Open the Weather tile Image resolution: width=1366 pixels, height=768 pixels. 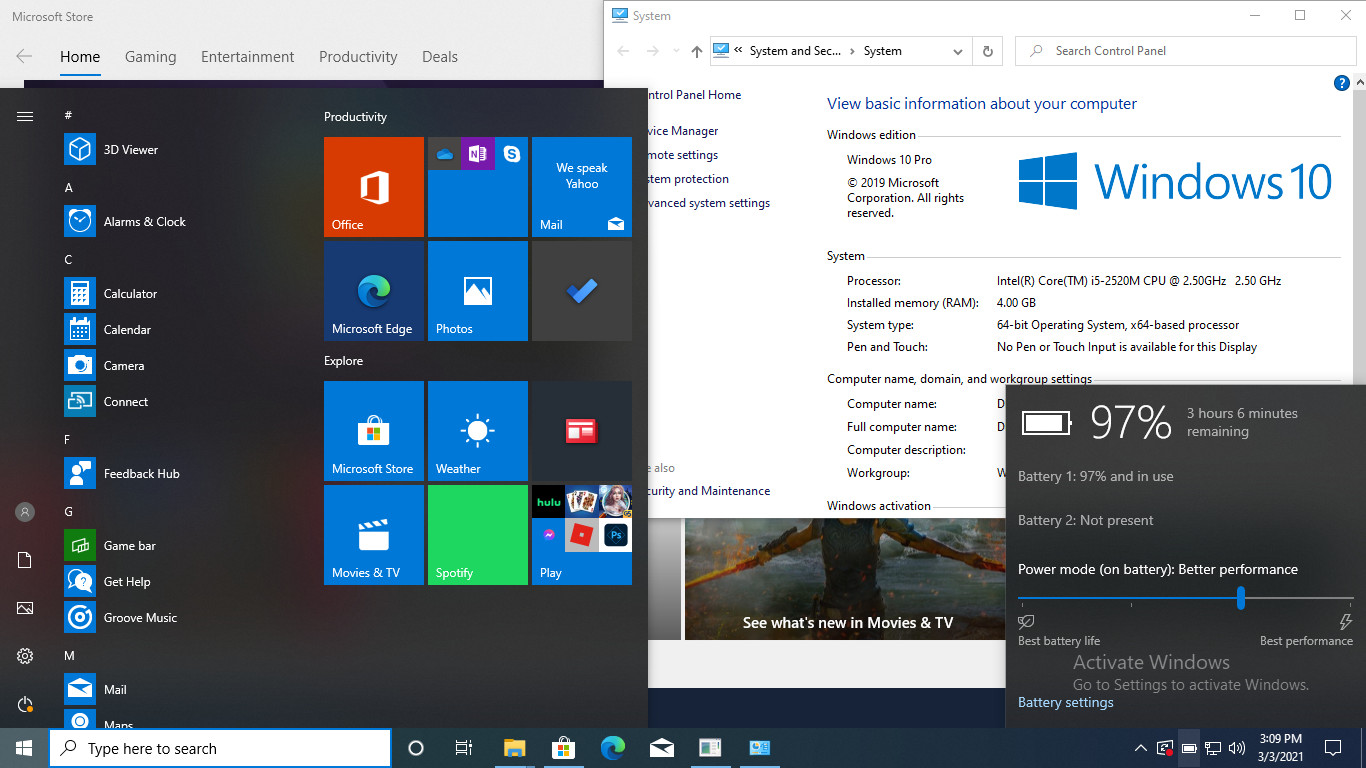[478, 431]
